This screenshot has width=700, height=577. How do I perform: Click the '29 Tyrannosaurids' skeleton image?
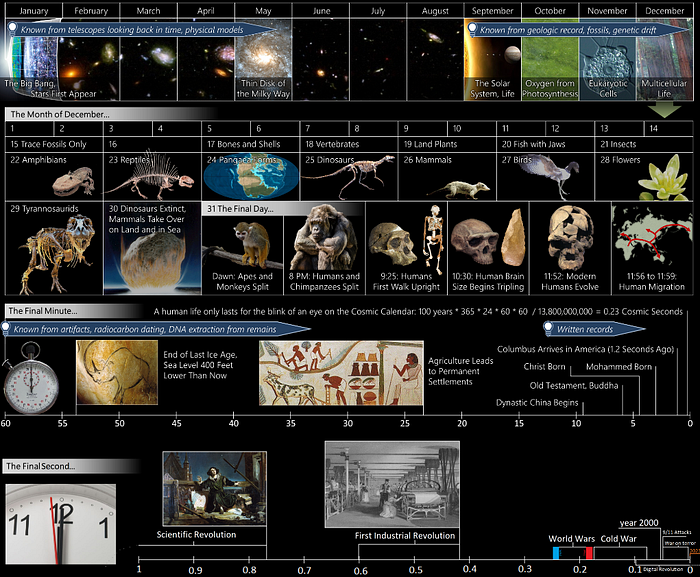[57, 254]
